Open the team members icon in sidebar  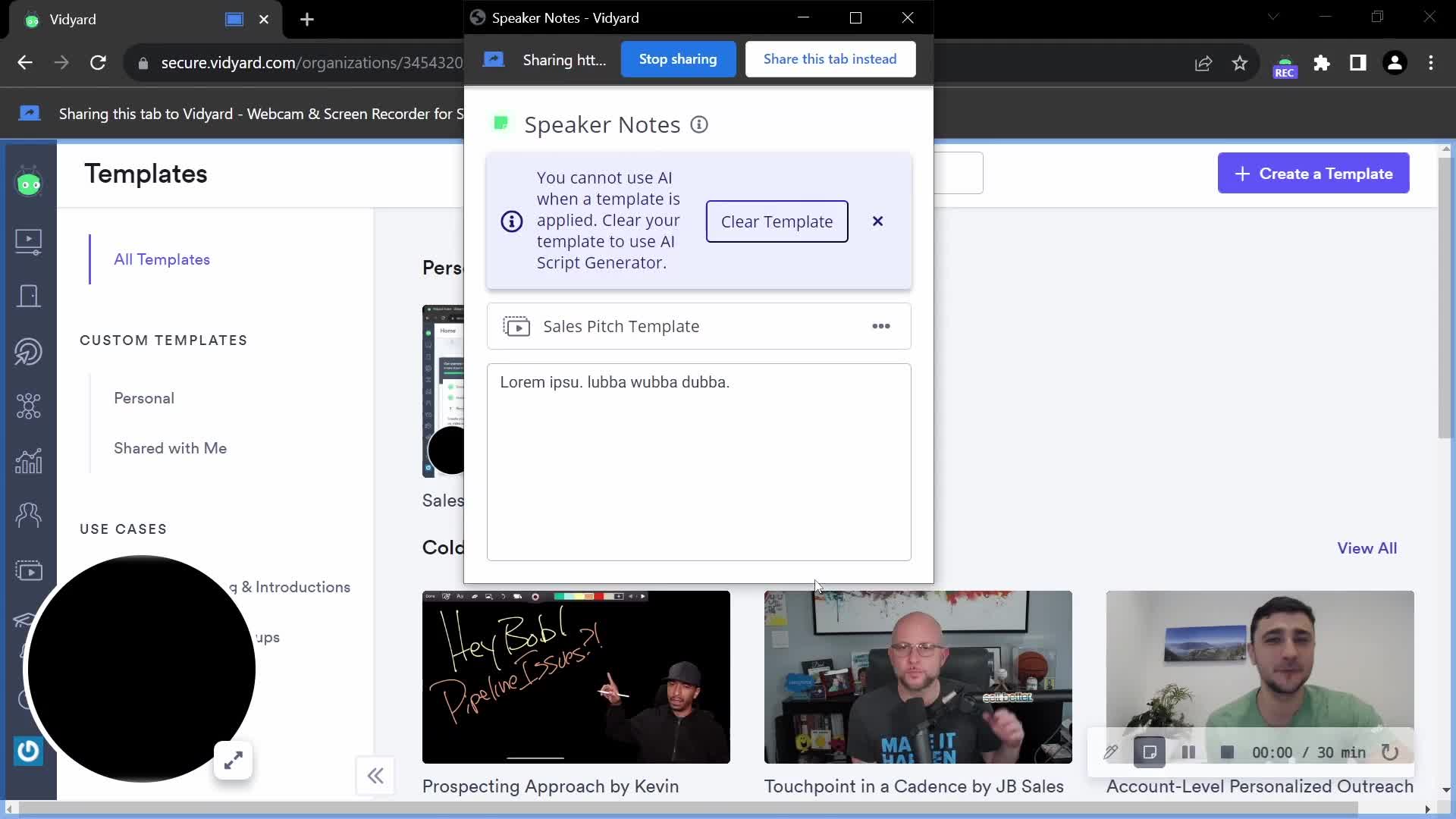[x=29, y=516]
